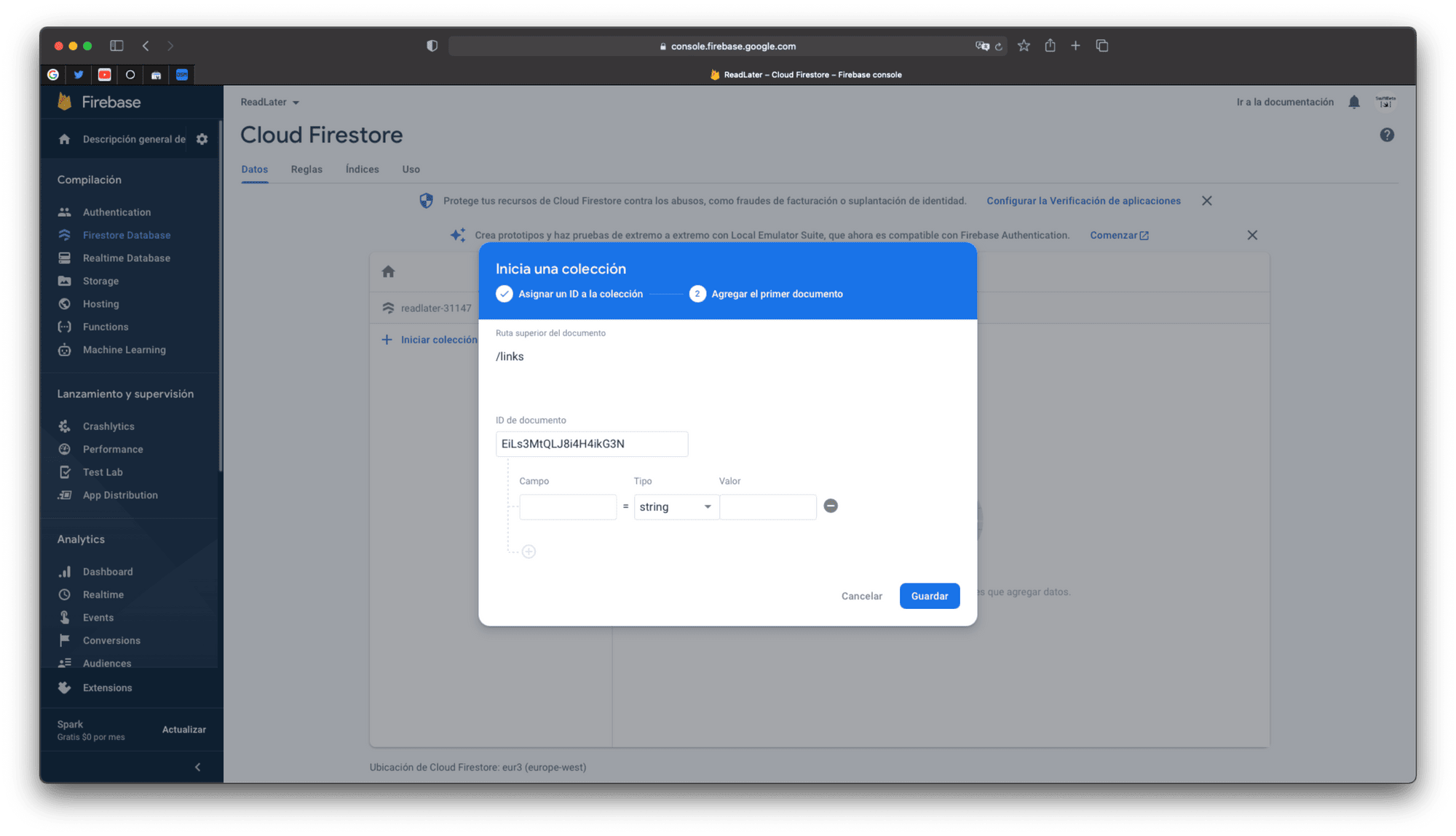Add another field with the plus icon
Viewport: 1456px width, 836px height.
point(529,552)
